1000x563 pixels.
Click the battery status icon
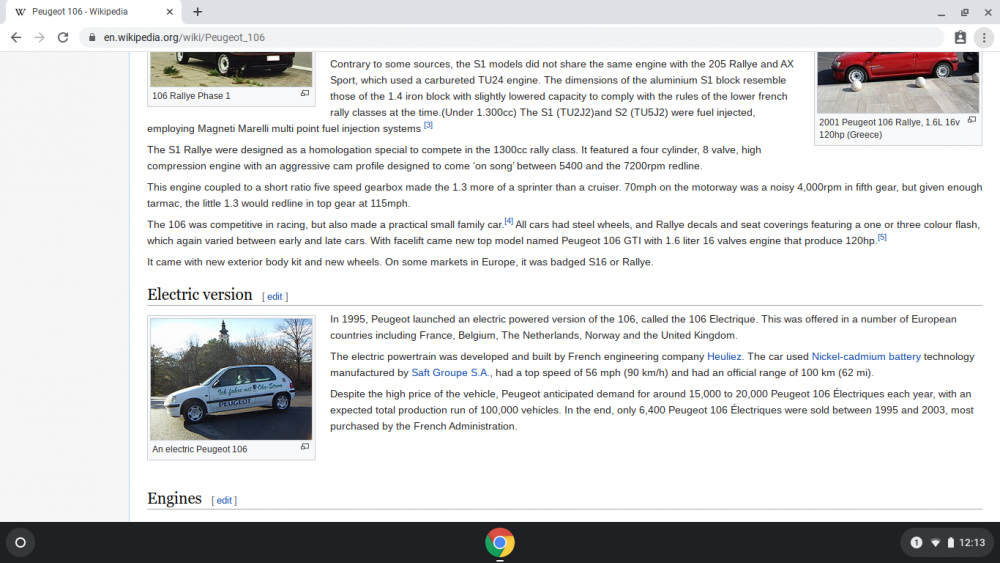(x=950, y=543)
